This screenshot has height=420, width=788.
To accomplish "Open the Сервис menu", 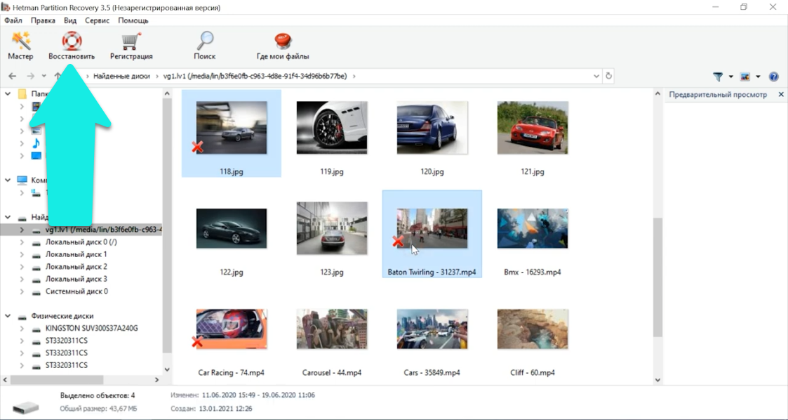I will (97, 20).
